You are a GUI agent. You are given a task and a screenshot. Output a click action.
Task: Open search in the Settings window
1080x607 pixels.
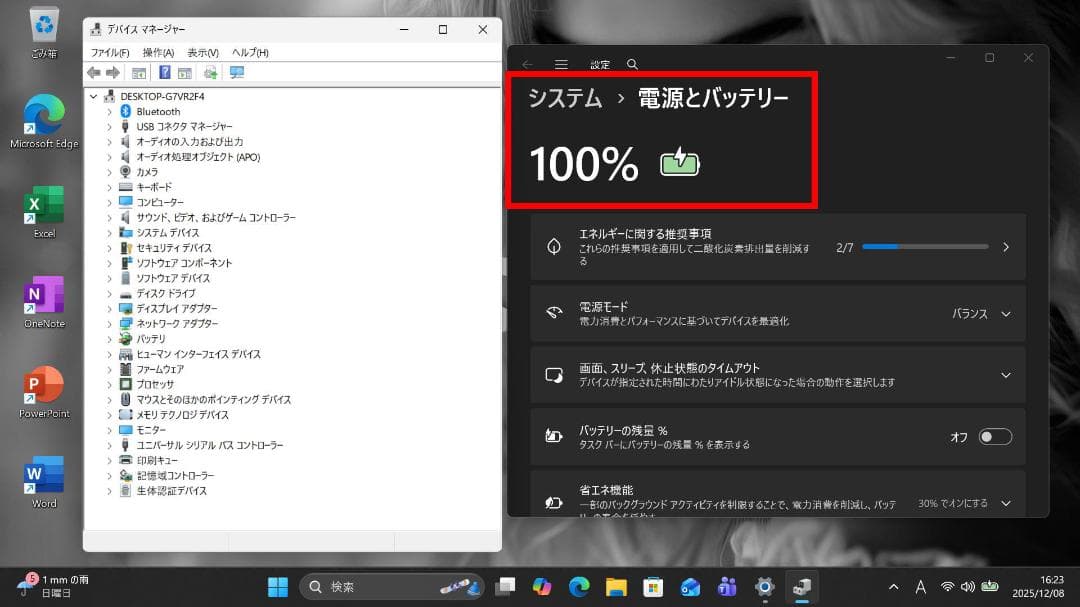(634, 62)
